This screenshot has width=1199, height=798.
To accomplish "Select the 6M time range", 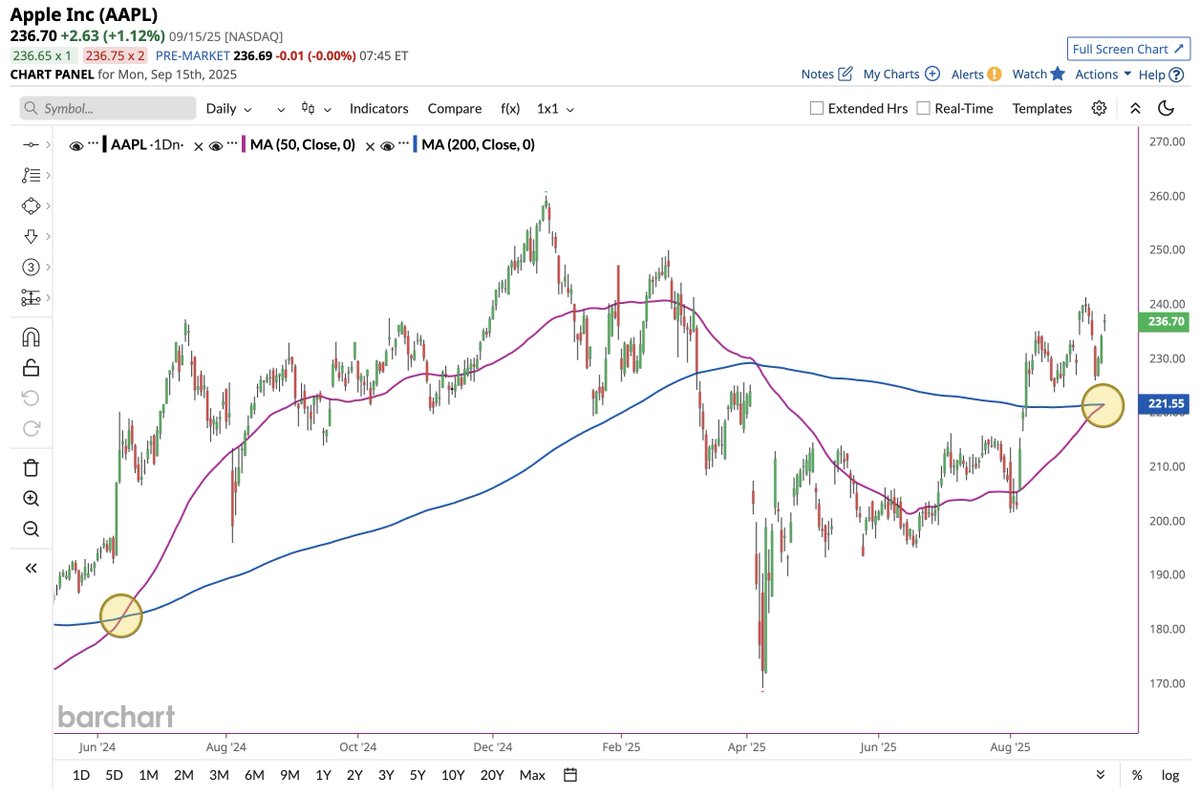I will tap(255, 775).
